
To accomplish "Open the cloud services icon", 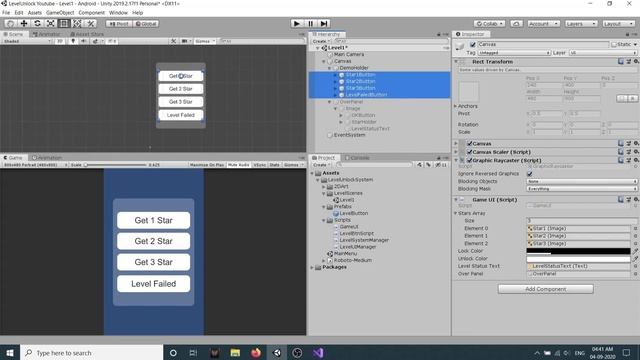I will tap(516, 24).
